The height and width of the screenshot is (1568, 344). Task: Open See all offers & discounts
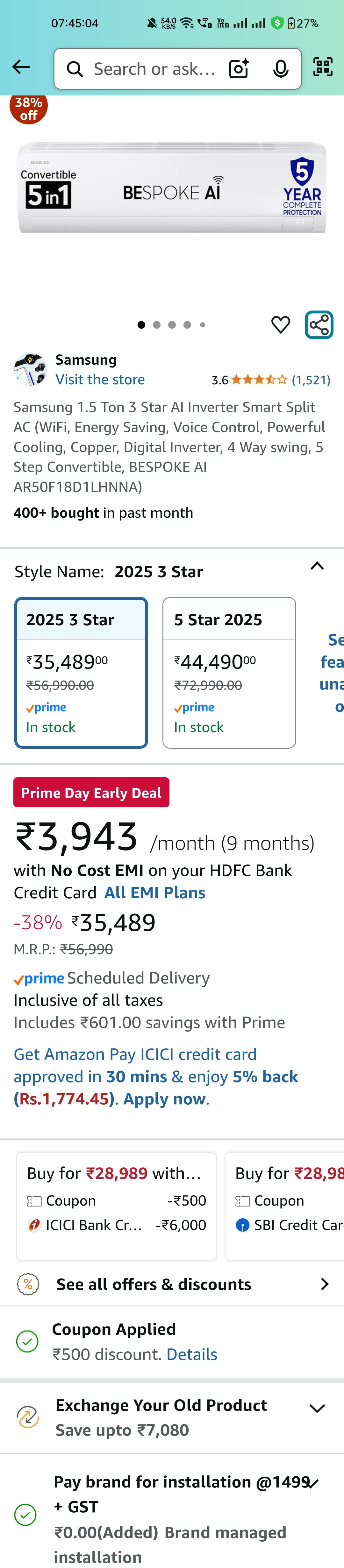pos(172,1284)
